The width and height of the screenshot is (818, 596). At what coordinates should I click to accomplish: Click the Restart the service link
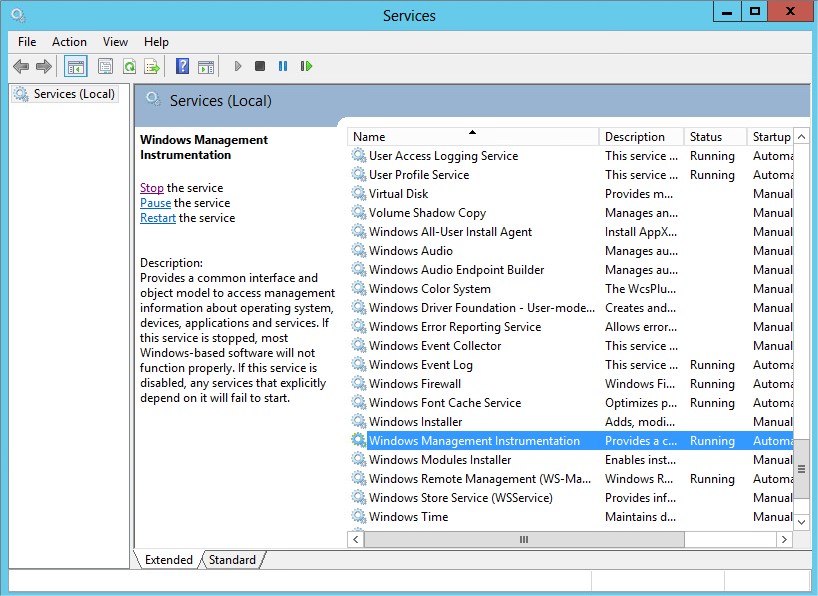pos(158,218)
